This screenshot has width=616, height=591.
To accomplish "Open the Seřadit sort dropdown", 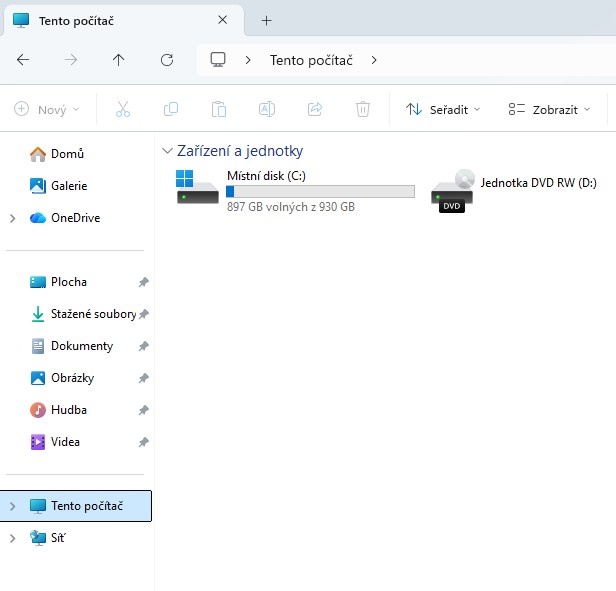I will tap(443, 109).
